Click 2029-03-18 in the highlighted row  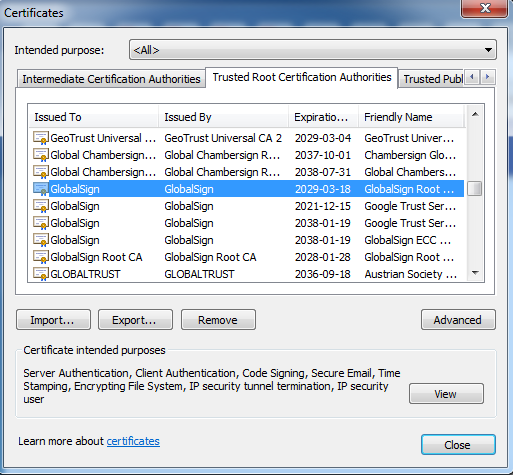pyautogui.click(x=323, y=189)
